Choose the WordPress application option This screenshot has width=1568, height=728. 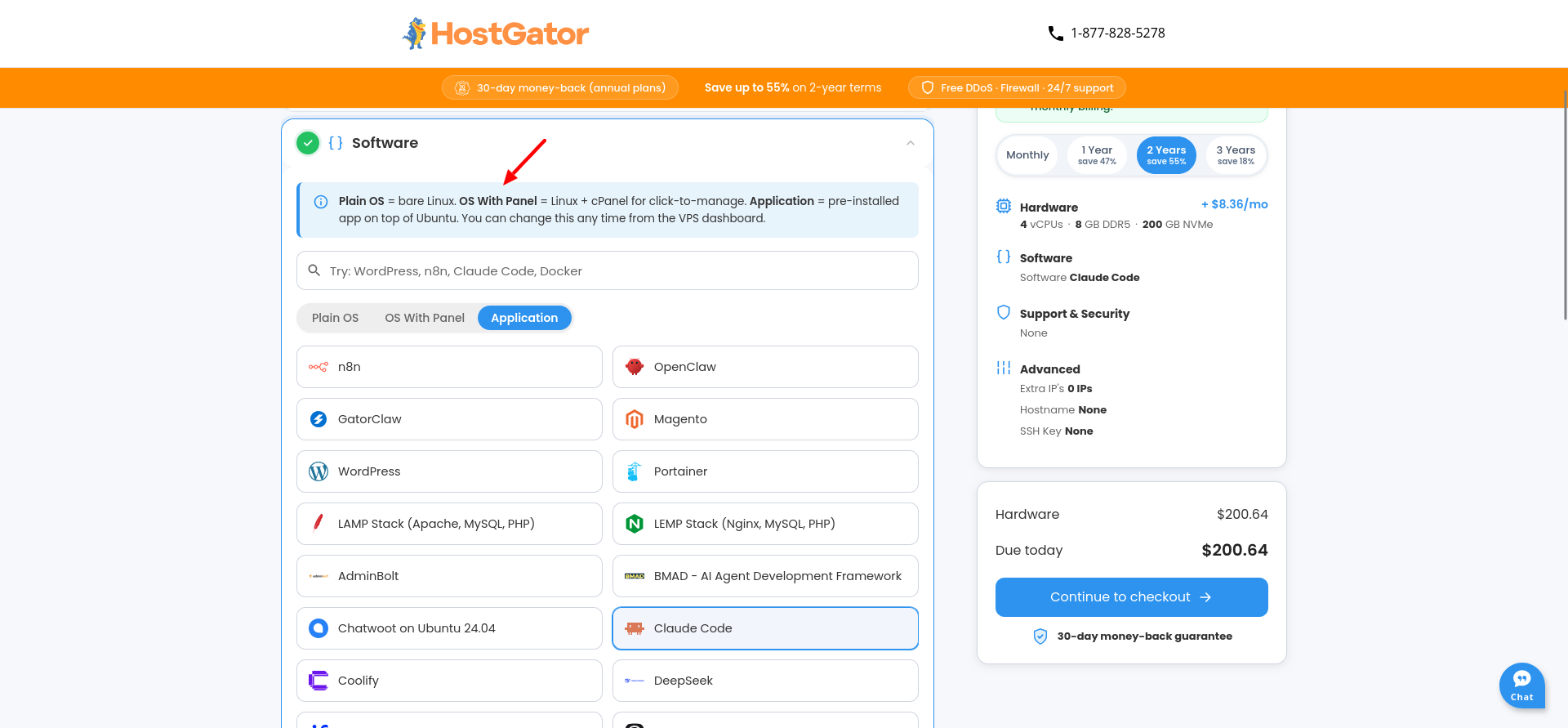coord(449,471)
